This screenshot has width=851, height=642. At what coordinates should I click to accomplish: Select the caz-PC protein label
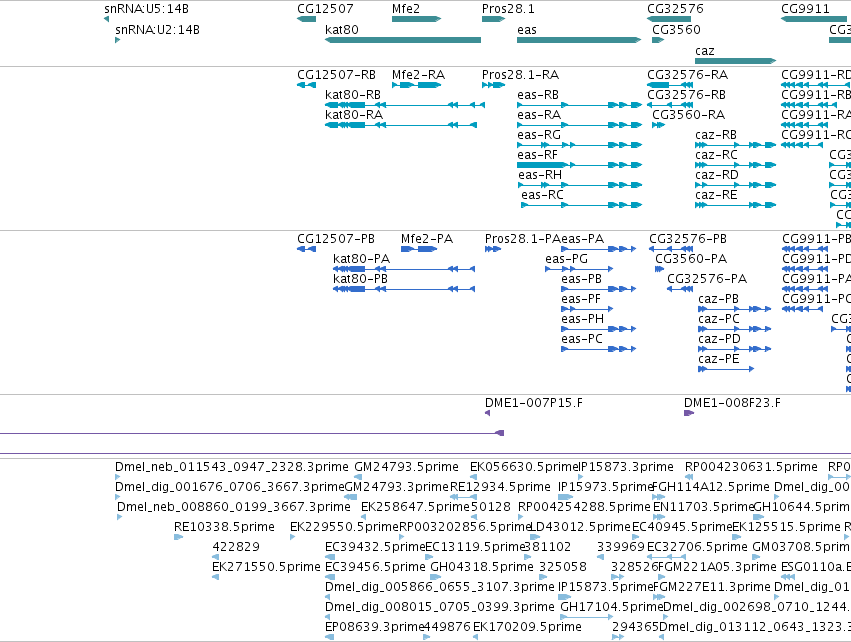[719, 319]
